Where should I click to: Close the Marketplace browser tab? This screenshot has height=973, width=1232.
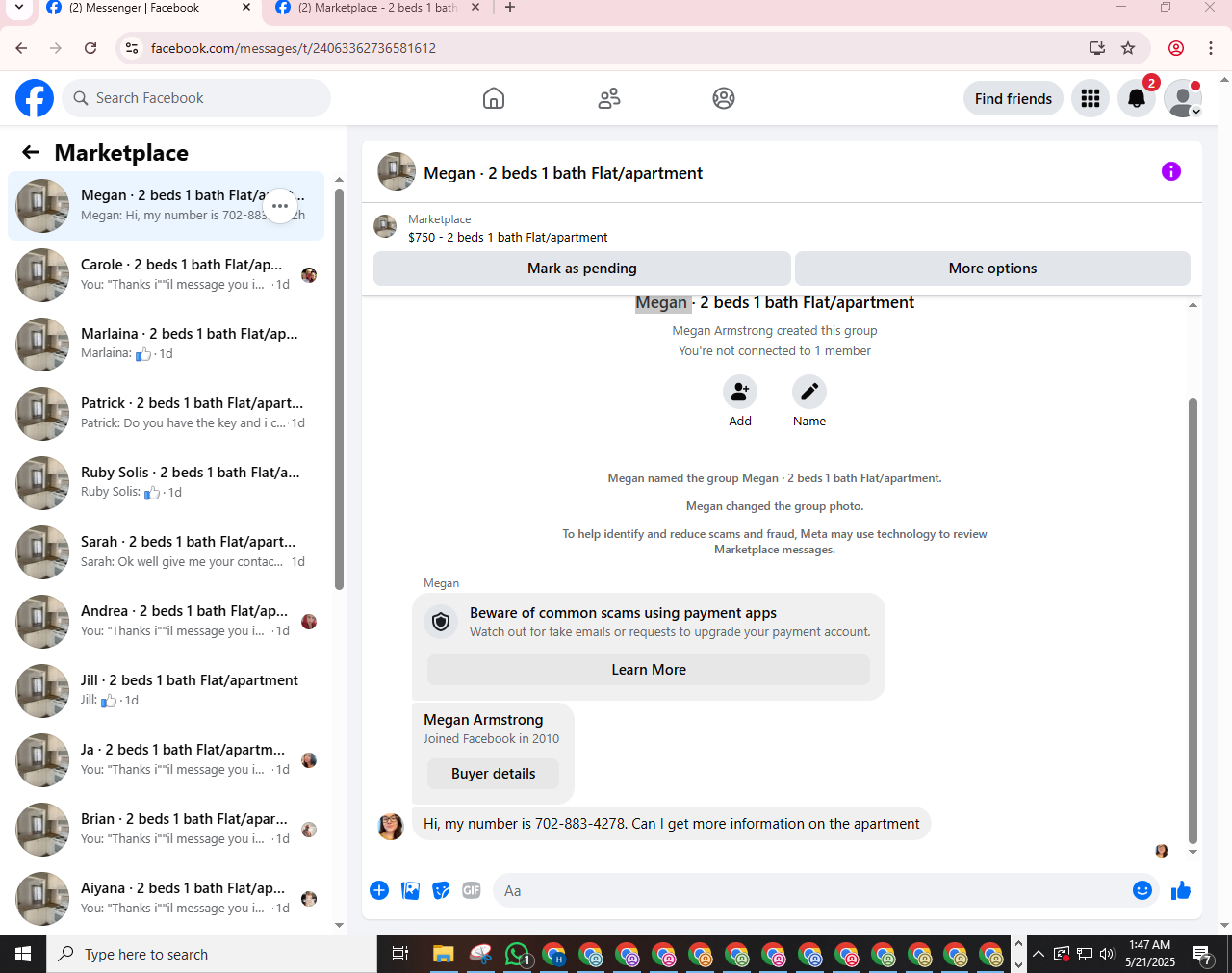click(475, 8)
